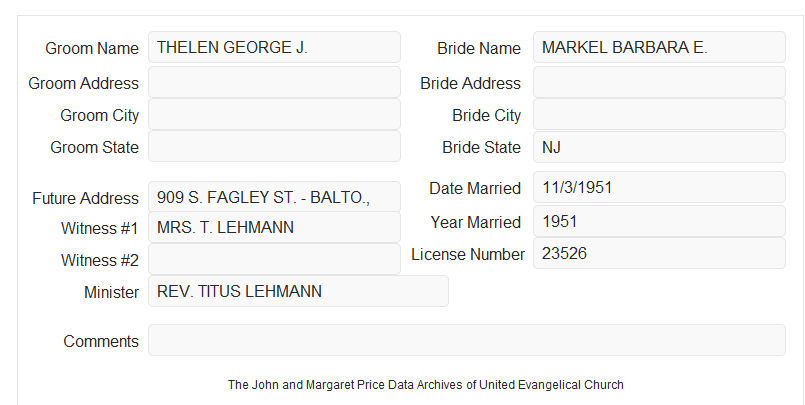
Task: Select the Bride Name input box
Action: click(x=659, y=47)
